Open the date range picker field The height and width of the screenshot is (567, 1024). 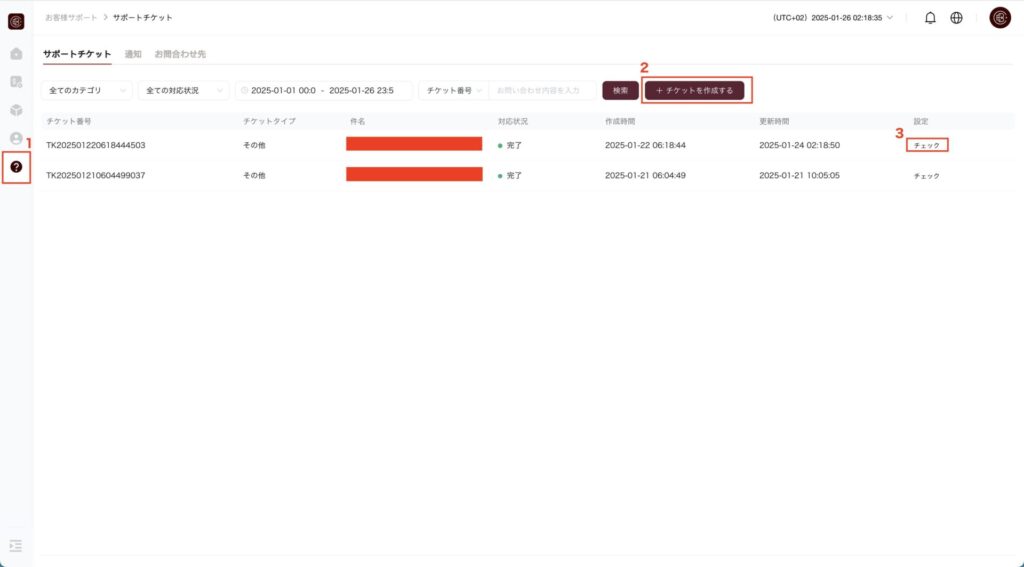(323, 91)
